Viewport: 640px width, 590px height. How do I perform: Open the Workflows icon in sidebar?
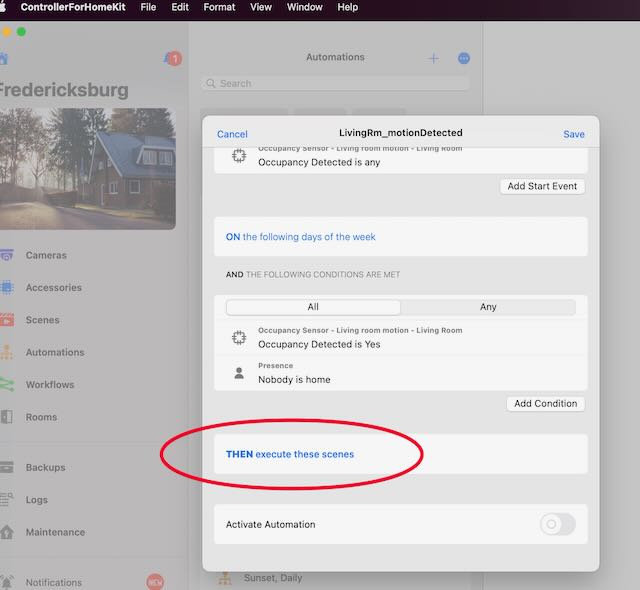7,384
